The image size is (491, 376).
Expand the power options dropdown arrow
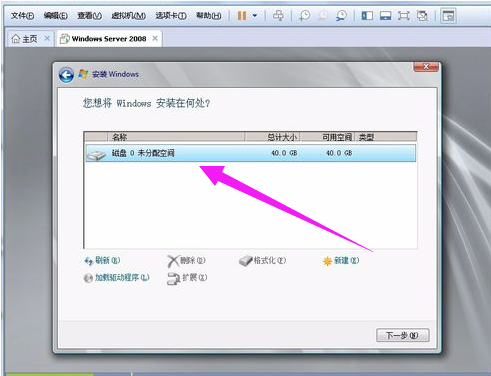[255, 16]
